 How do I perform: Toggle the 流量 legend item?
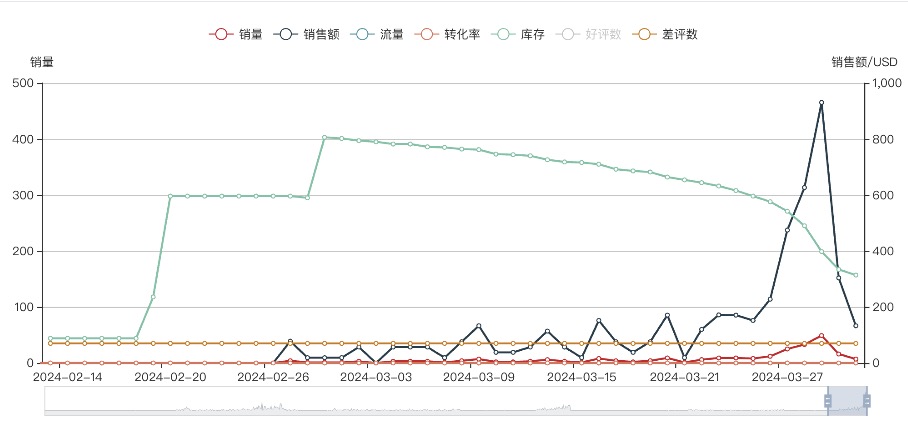pos(378,34)
